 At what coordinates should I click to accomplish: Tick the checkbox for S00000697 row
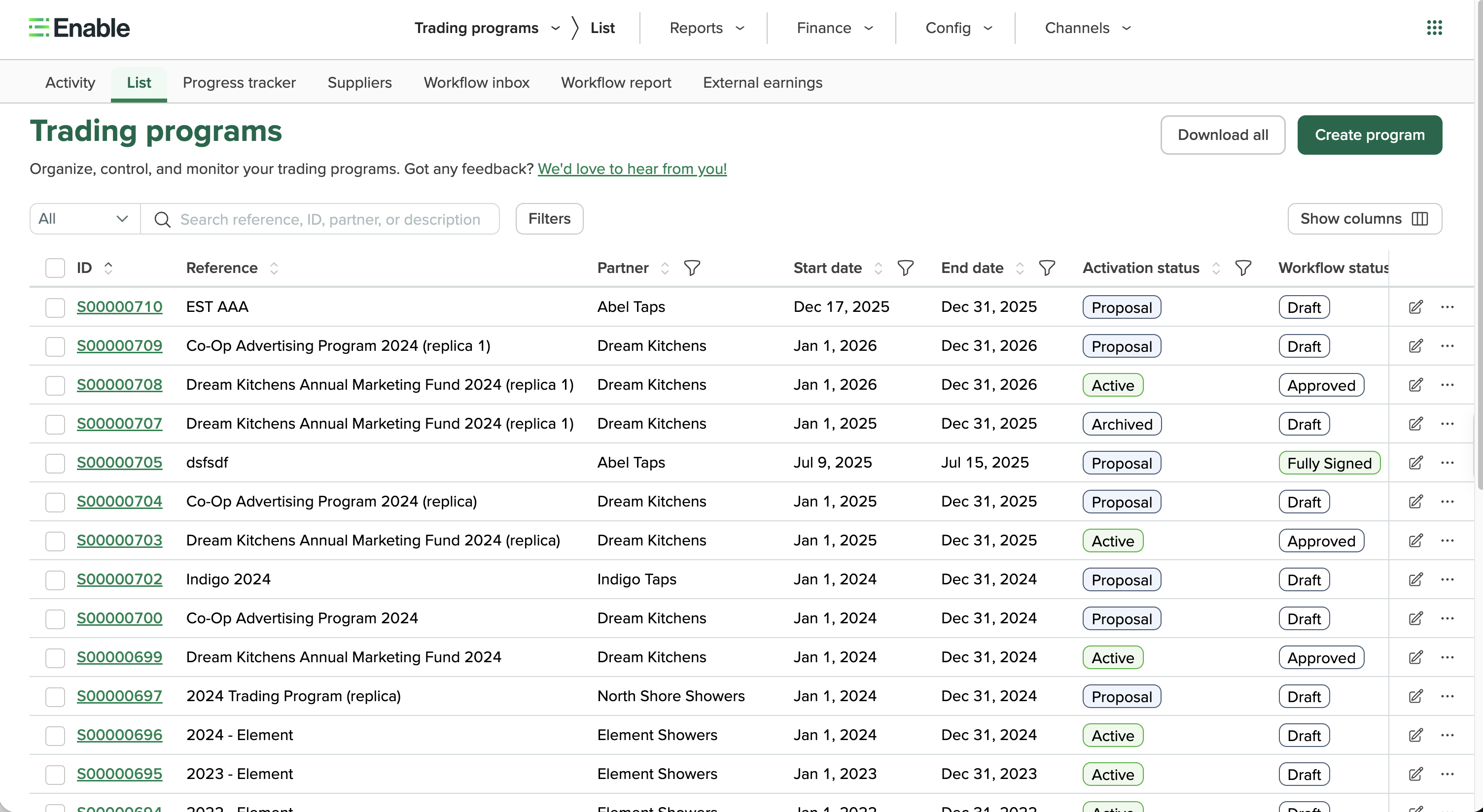[55, 696]
